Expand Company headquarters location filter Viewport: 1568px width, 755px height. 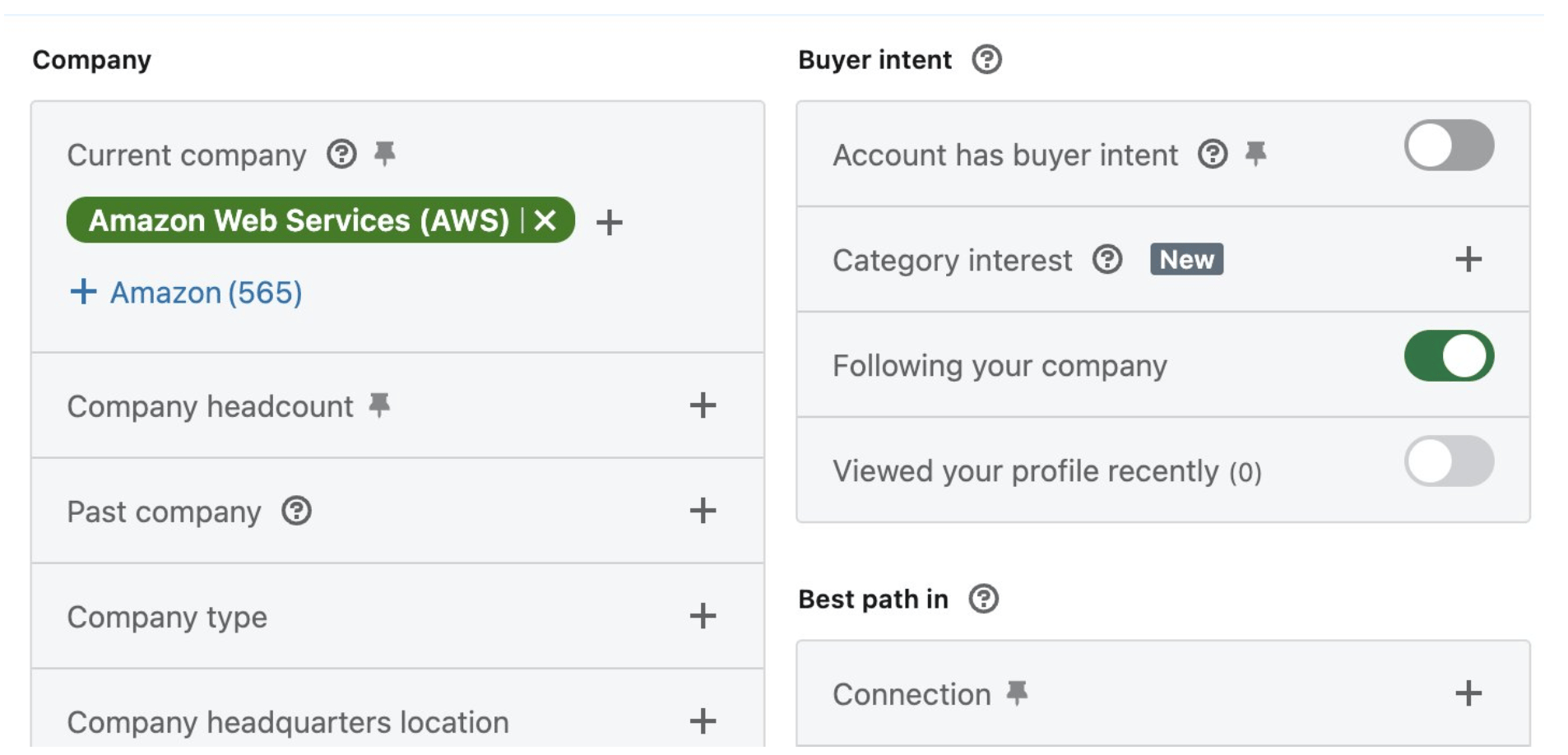[702, 721]
